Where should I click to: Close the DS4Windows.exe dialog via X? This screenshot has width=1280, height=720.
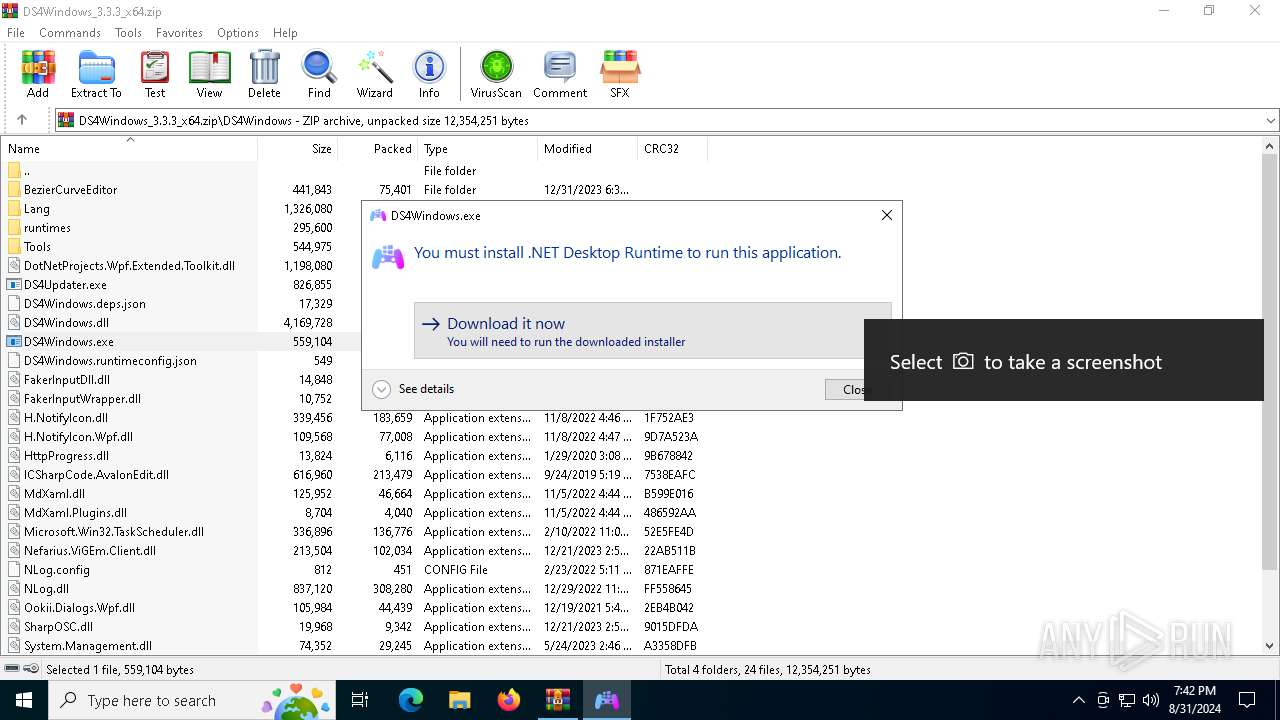coord(886,215)
